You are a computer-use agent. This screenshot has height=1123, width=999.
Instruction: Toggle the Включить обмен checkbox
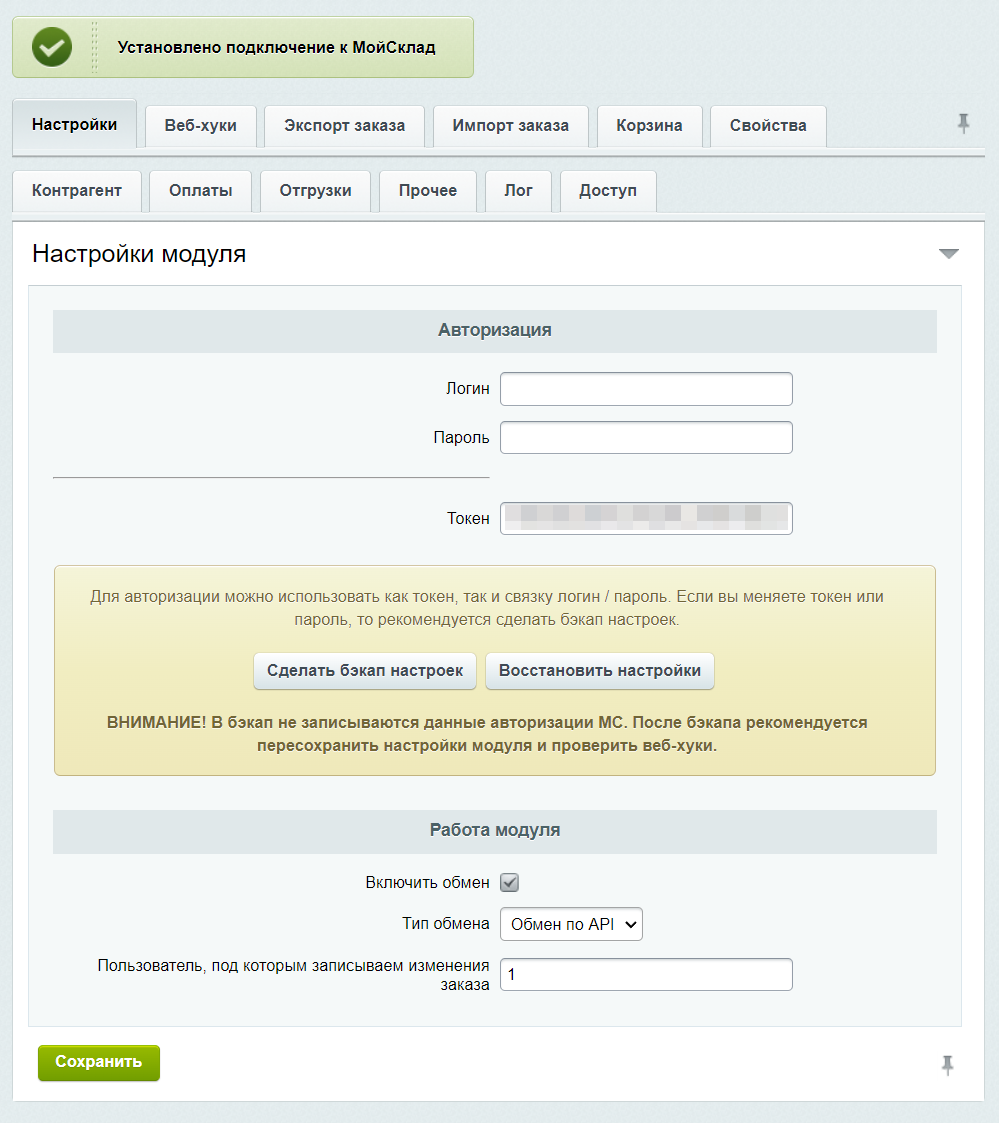[x=510, y=883]
